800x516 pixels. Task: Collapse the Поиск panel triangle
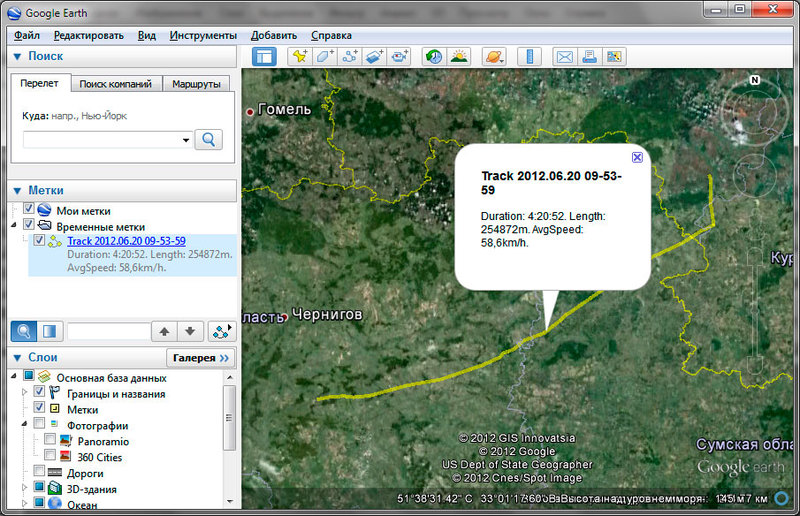[x=17, y=57]
